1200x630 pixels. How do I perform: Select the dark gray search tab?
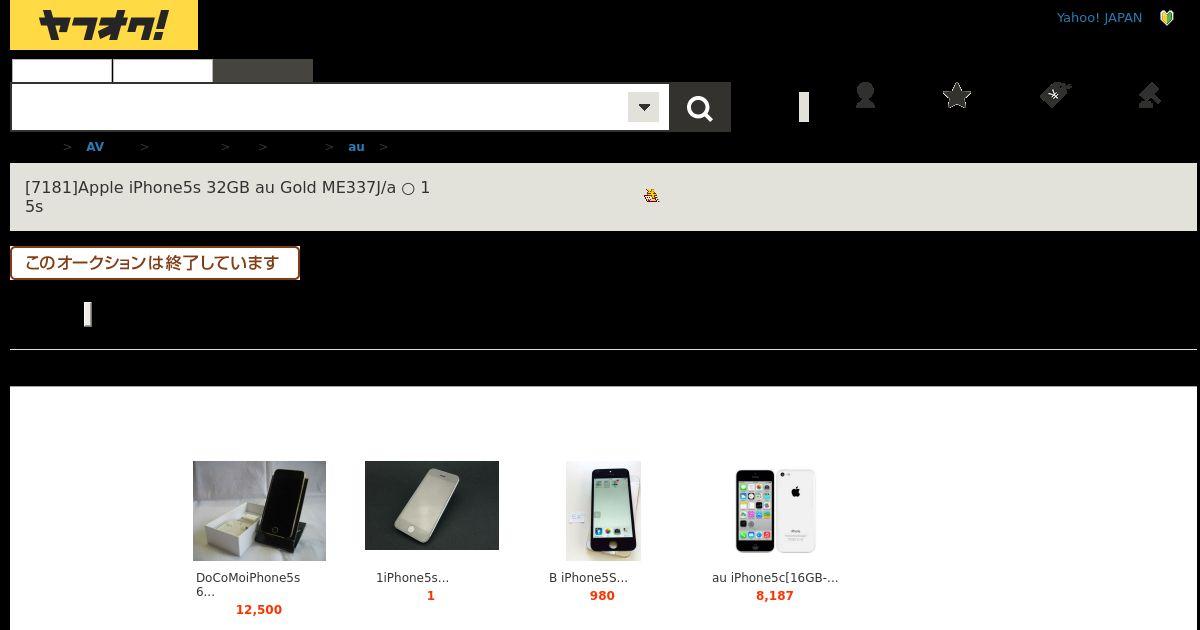coord(263,71)
